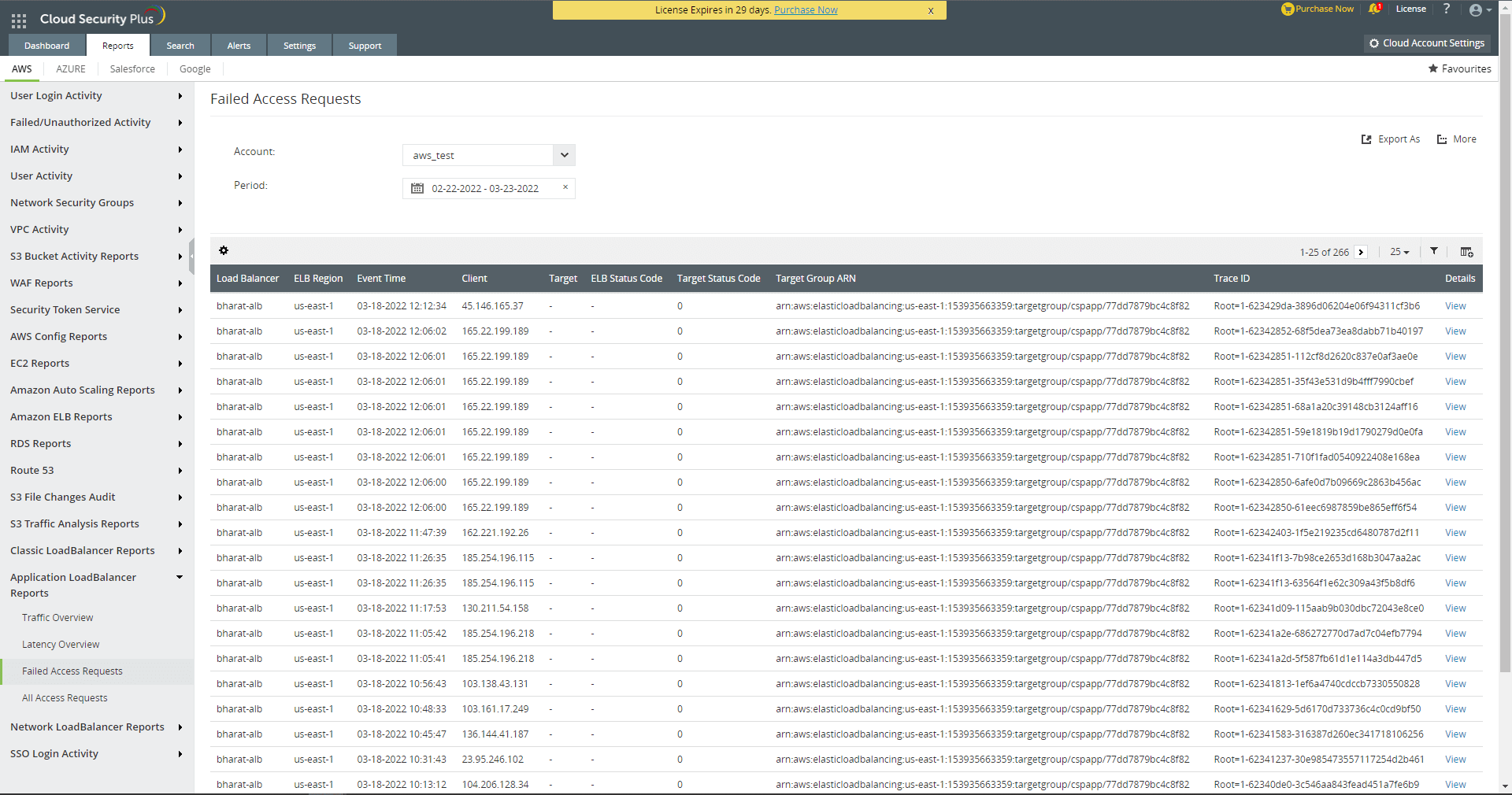Click the period date range field
The width and height of the screenshot is (1512, 795).
[x=489, y=188]
